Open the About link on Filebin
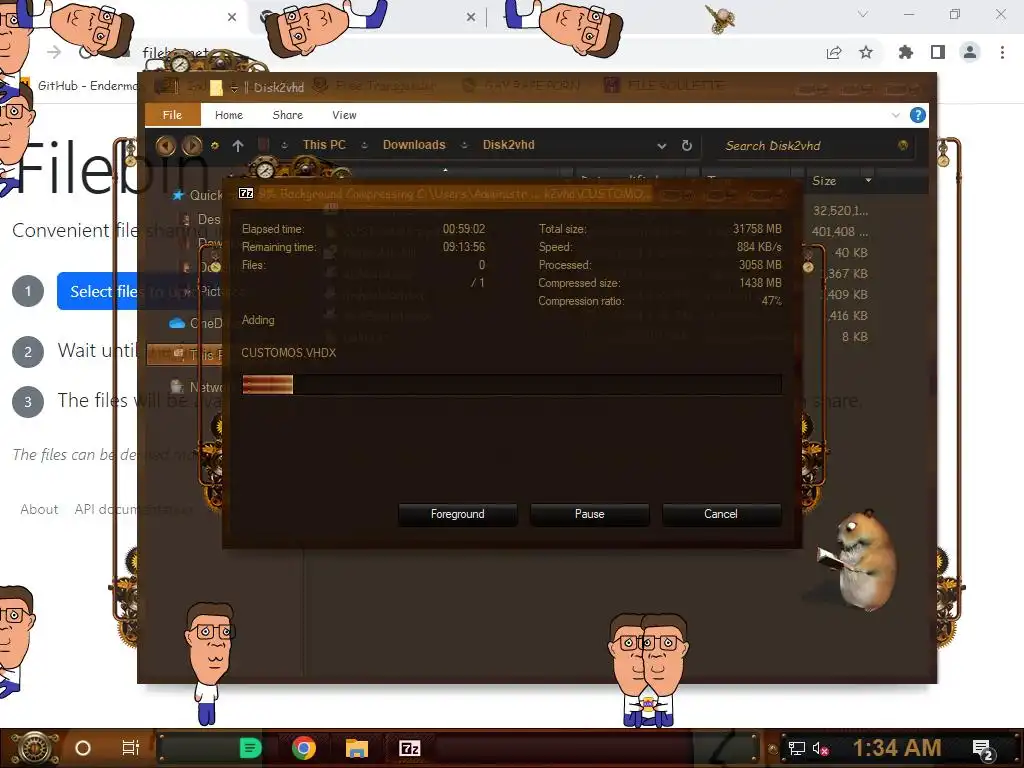This screenshot has width=1024, height=768. 39,509
